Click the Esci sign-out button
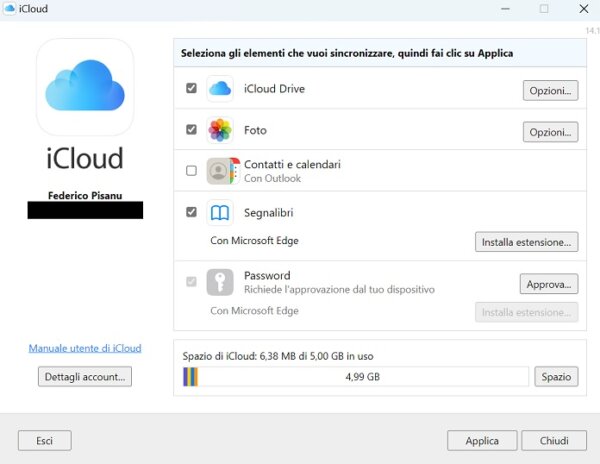Image resolution: width=600 pixels, height=464 pixels. click(44, 441)
